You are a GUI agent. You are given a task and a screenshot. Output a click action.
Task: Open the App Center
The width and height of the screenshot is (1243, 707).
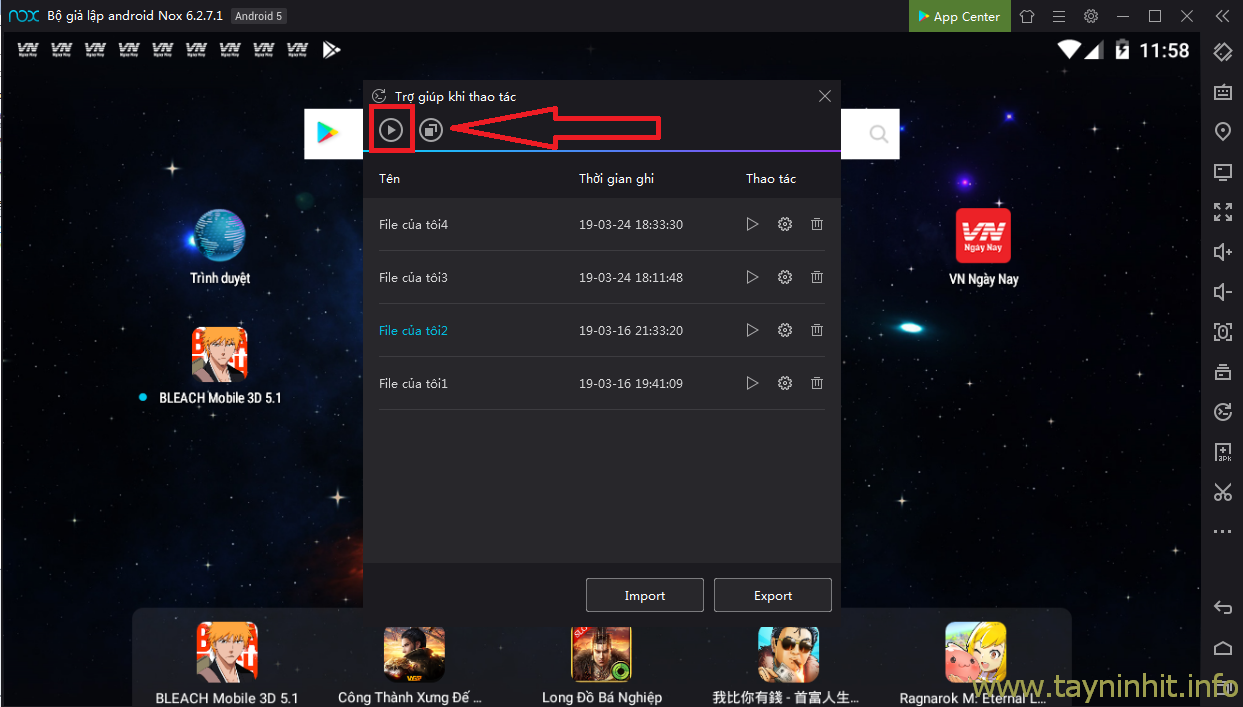tap(959, 16)
